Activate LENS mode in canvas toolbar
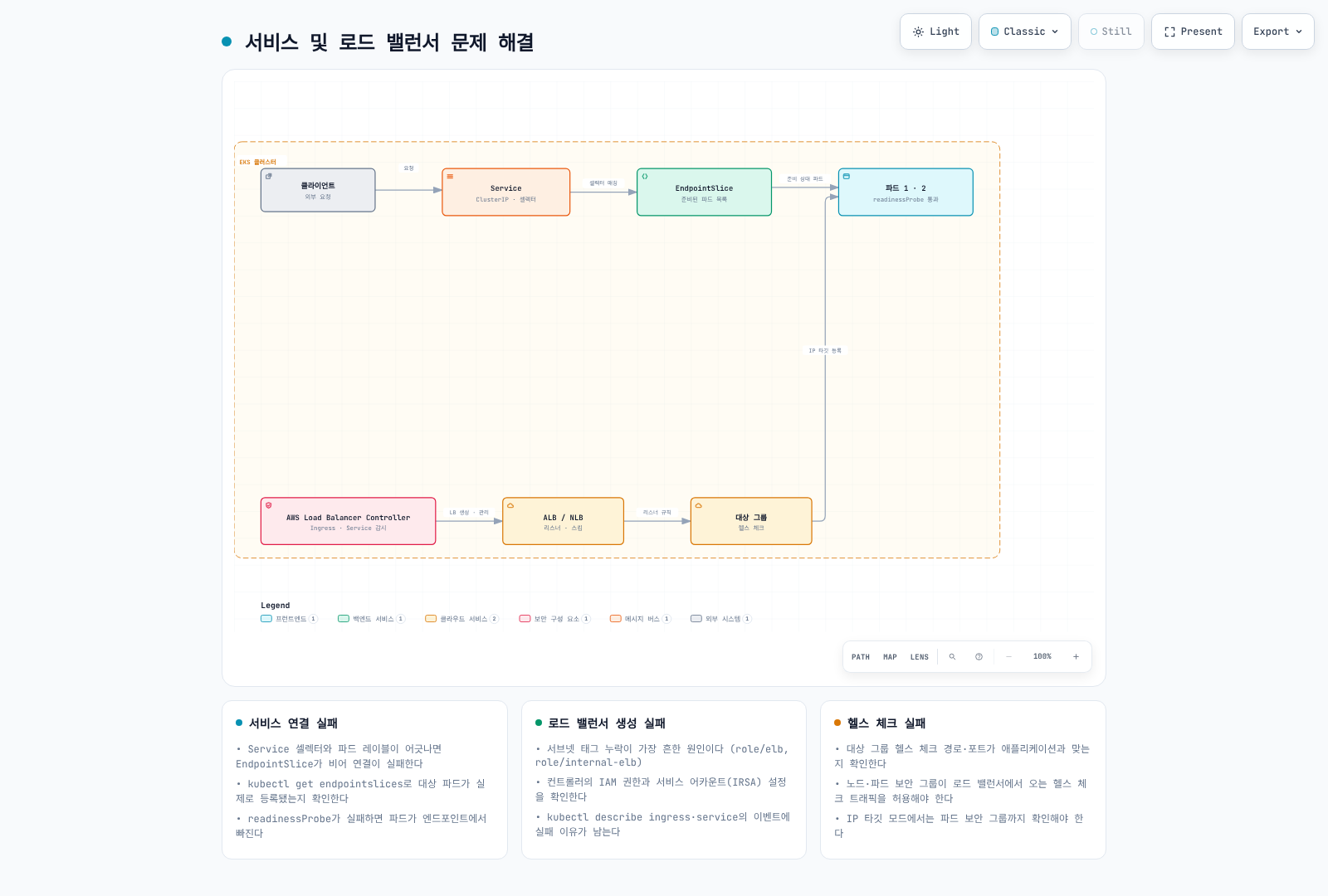This screenshot has width=1328, height=896. coord(920,657)
